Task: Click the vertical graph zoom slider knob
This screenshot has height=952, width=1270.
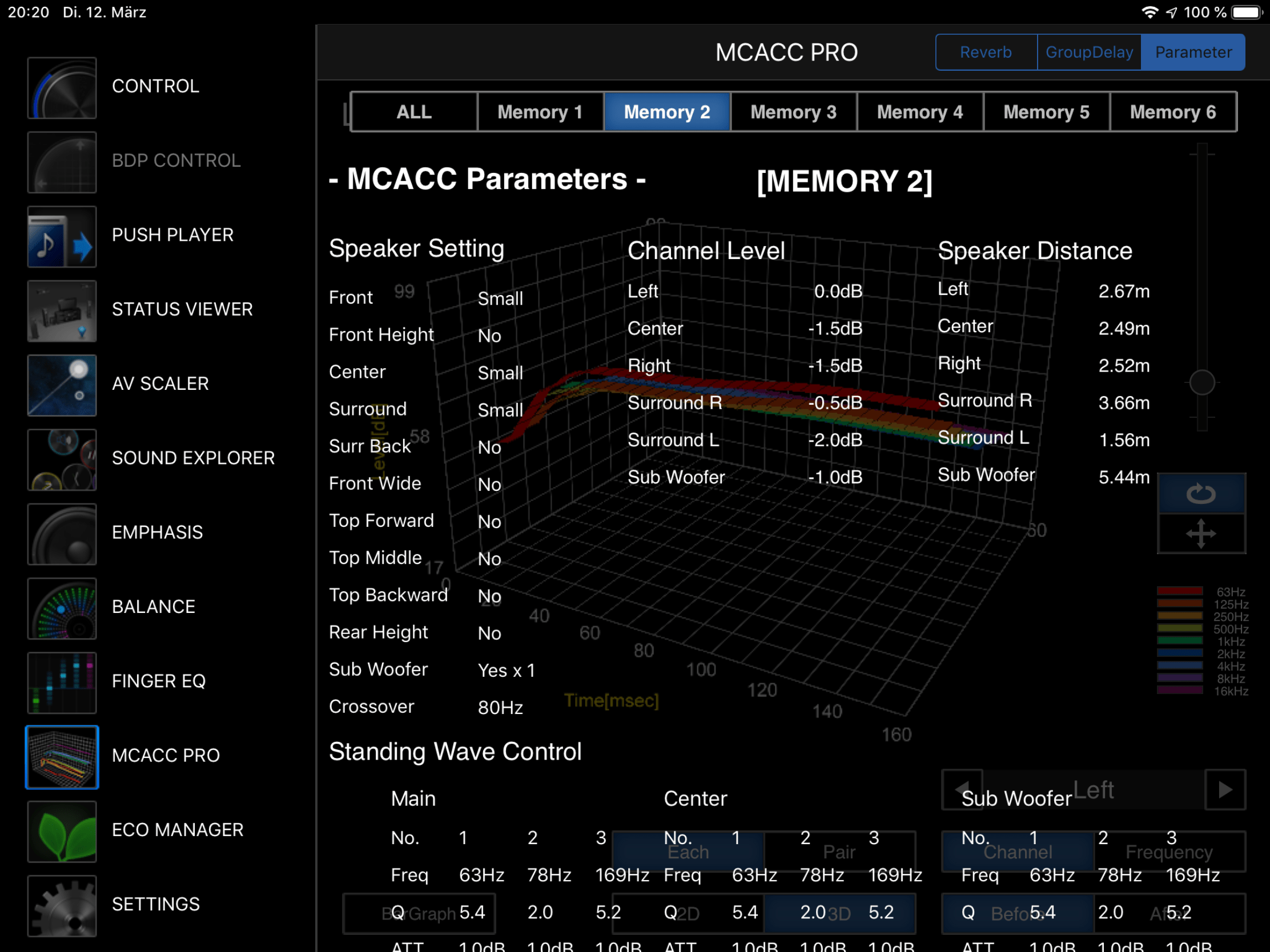Action: pyautogui.click(x=1201, y=382)
